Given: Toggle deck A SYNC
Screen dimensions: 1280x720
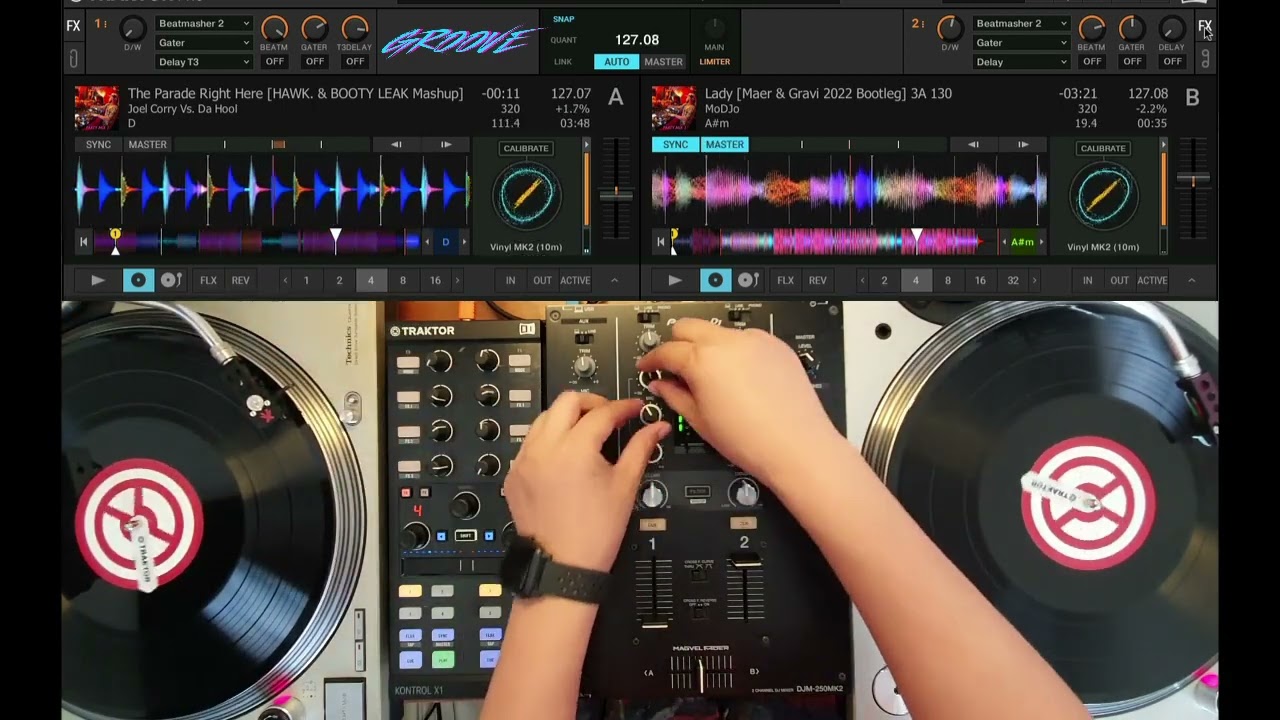Looking at the screenshot, I should (x=98, y=144).
